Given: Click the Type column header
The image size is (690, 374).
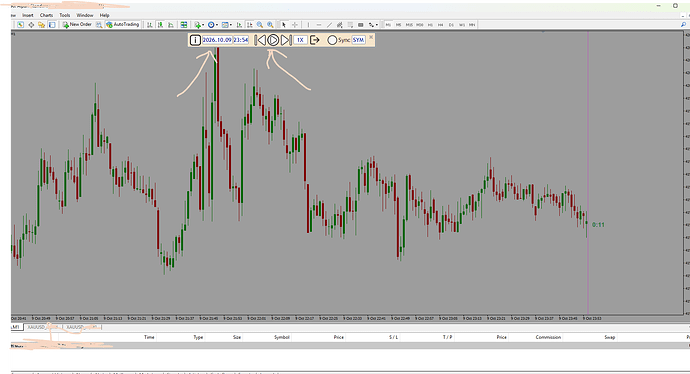Looking at the screenshot, I should 198,337.
